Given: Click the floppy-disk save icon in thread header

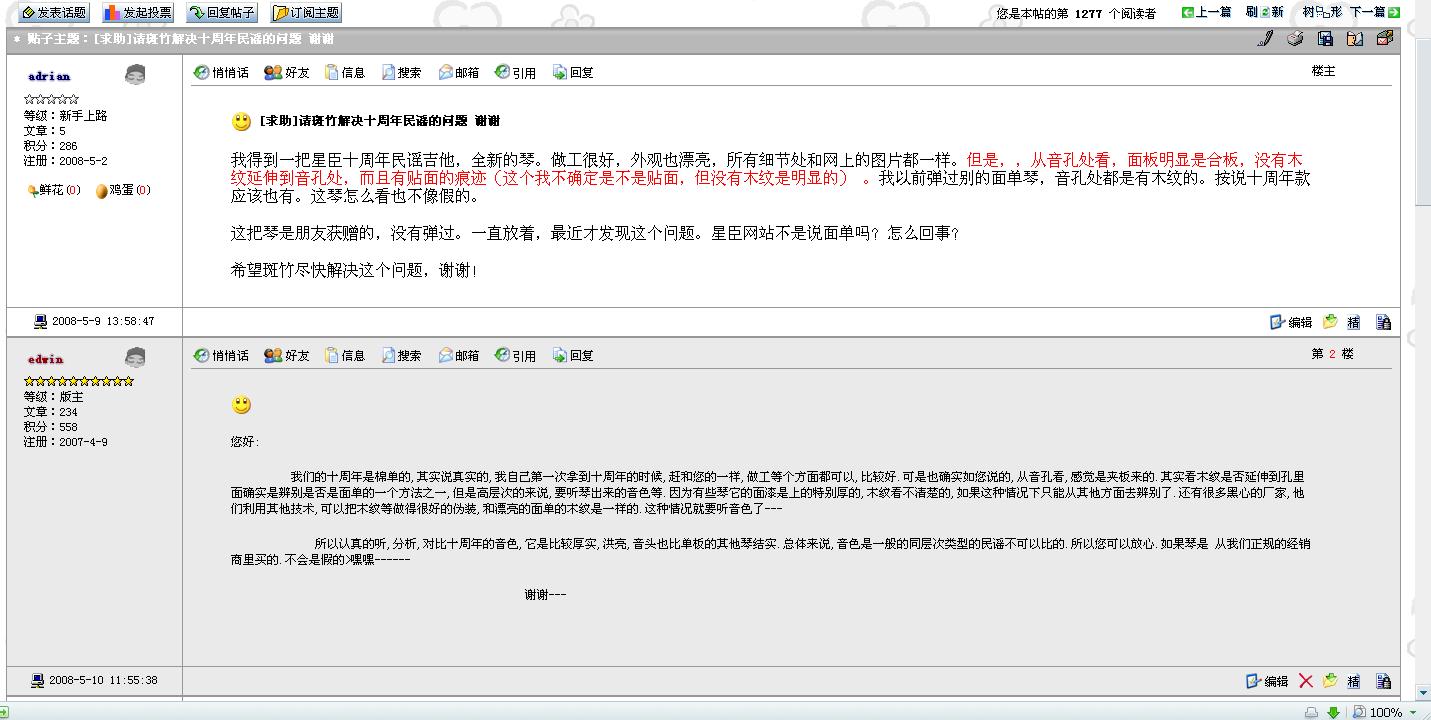Looking at the screenshot, I should click(x=1325, y=39).
